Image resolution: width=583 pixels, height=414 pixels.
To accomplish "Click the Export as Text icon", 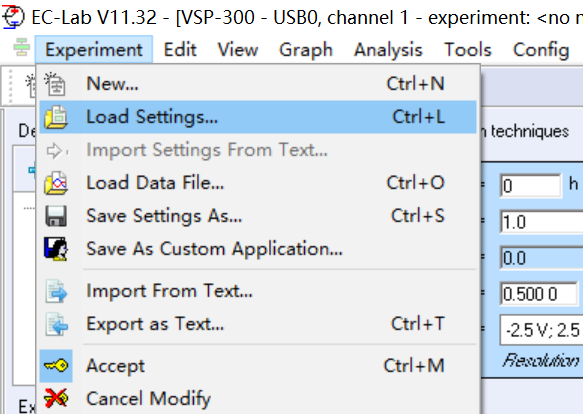I will coord(56,324).
